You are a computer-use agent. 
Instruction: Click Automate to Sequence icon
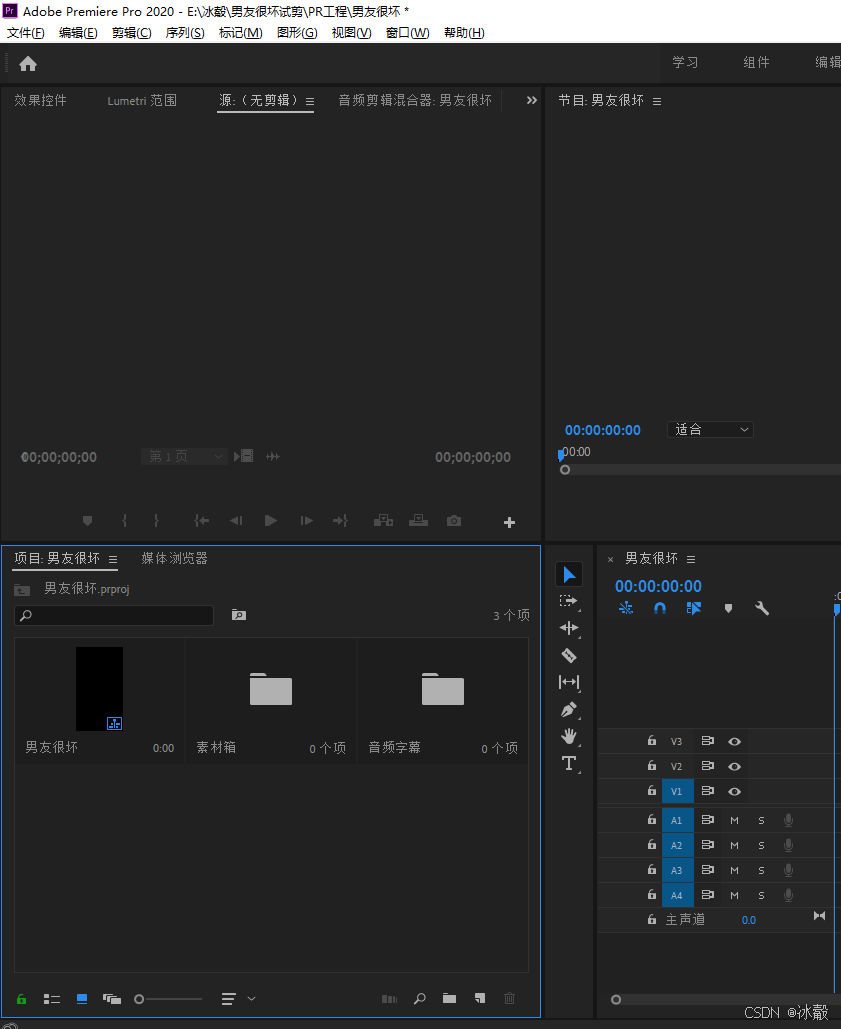390,999
